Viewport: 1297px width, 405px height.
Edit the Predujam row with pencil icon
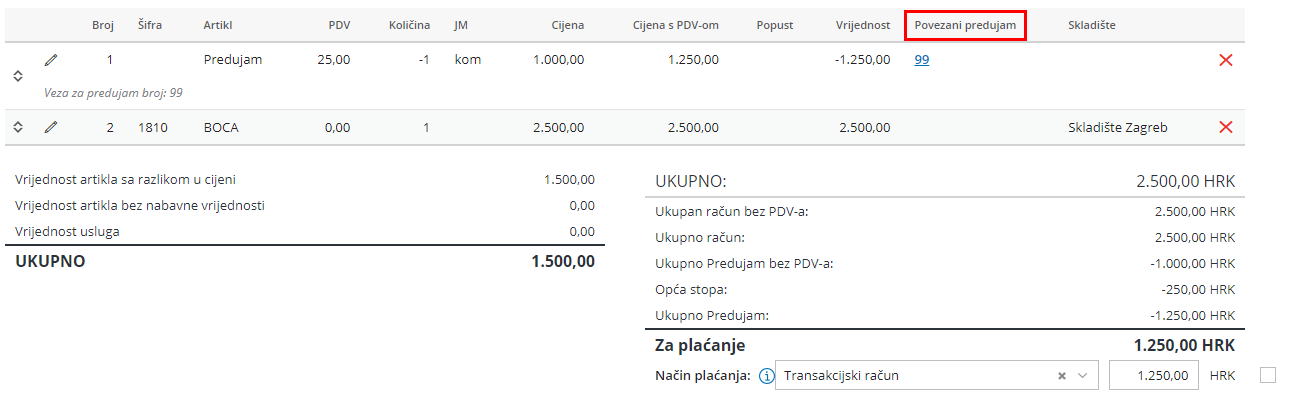click(x=51, y=60)
